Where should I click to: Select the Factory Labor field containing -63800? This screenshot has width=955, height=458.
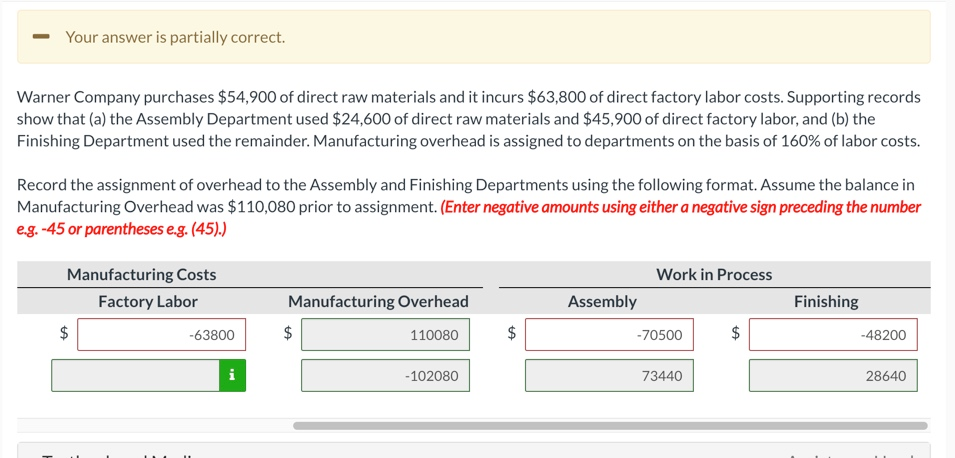click(161, 334)
